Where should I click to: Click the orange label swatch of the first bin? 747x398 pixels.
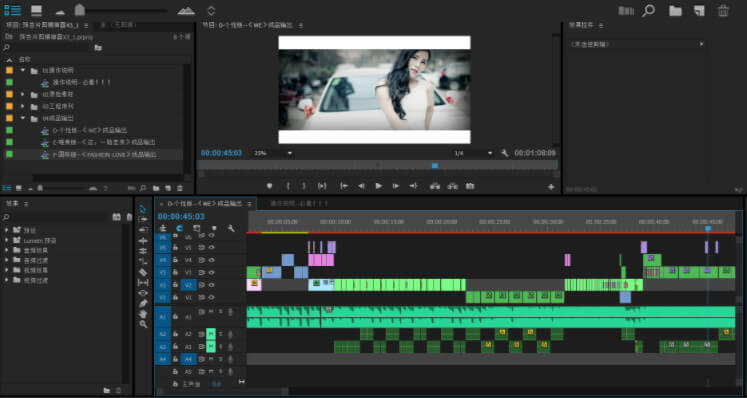coord(10,70)
